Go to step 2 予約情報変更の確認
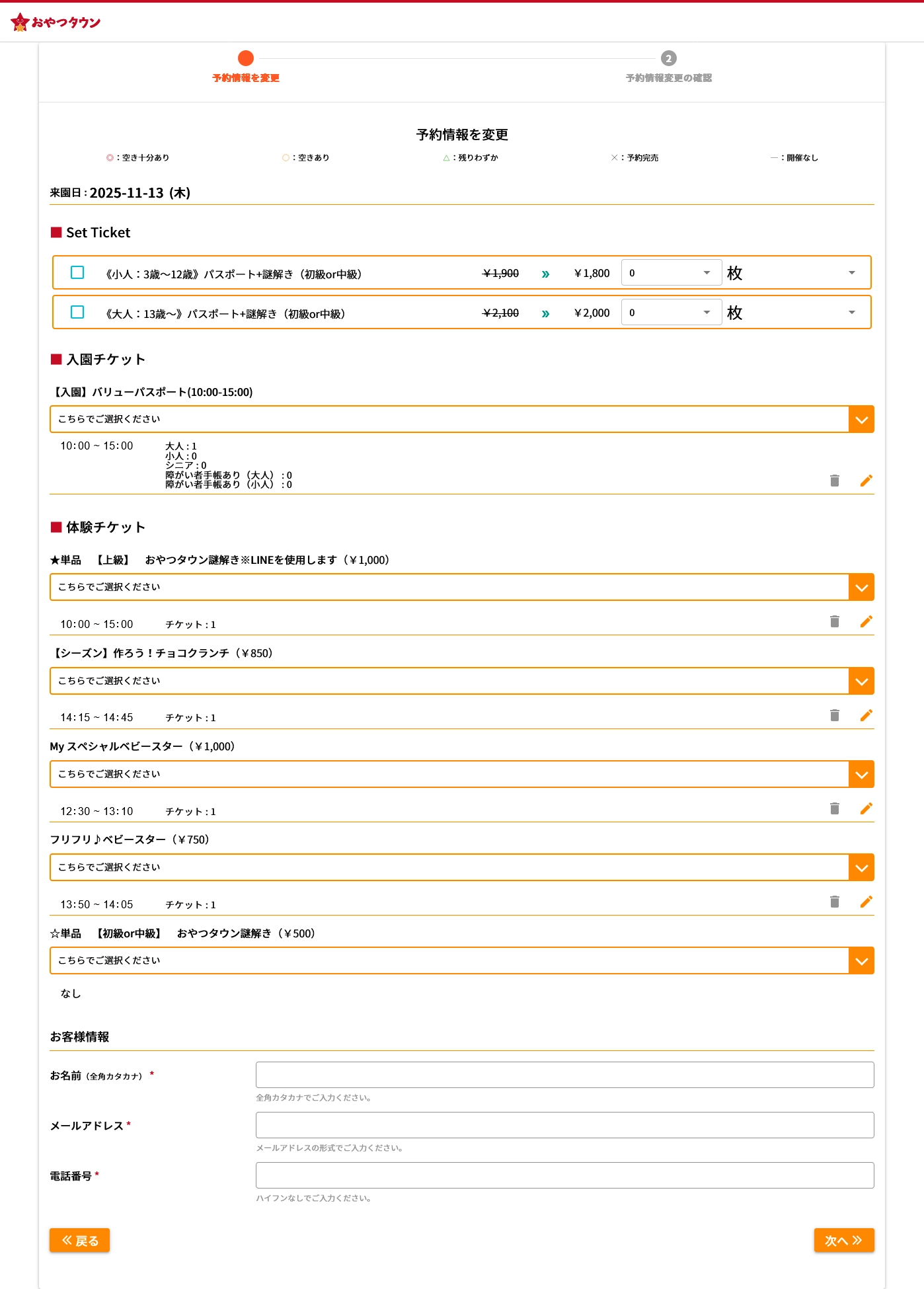Screen dimensions: 924x1289 point(668,59)
